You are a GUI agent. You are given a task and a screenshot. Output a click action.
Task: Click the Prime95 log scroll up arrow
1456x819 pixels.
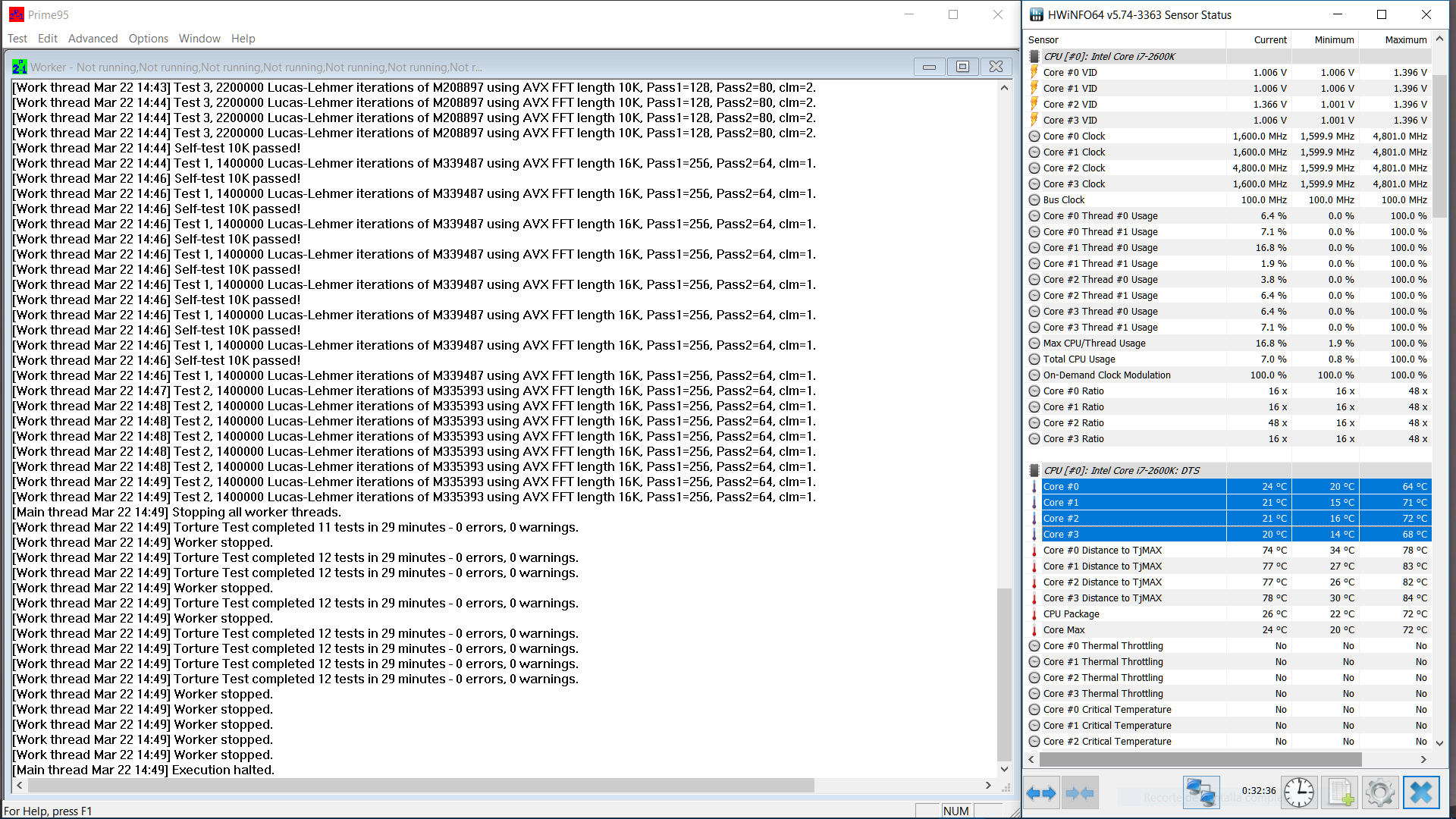tap(1004, 88)
